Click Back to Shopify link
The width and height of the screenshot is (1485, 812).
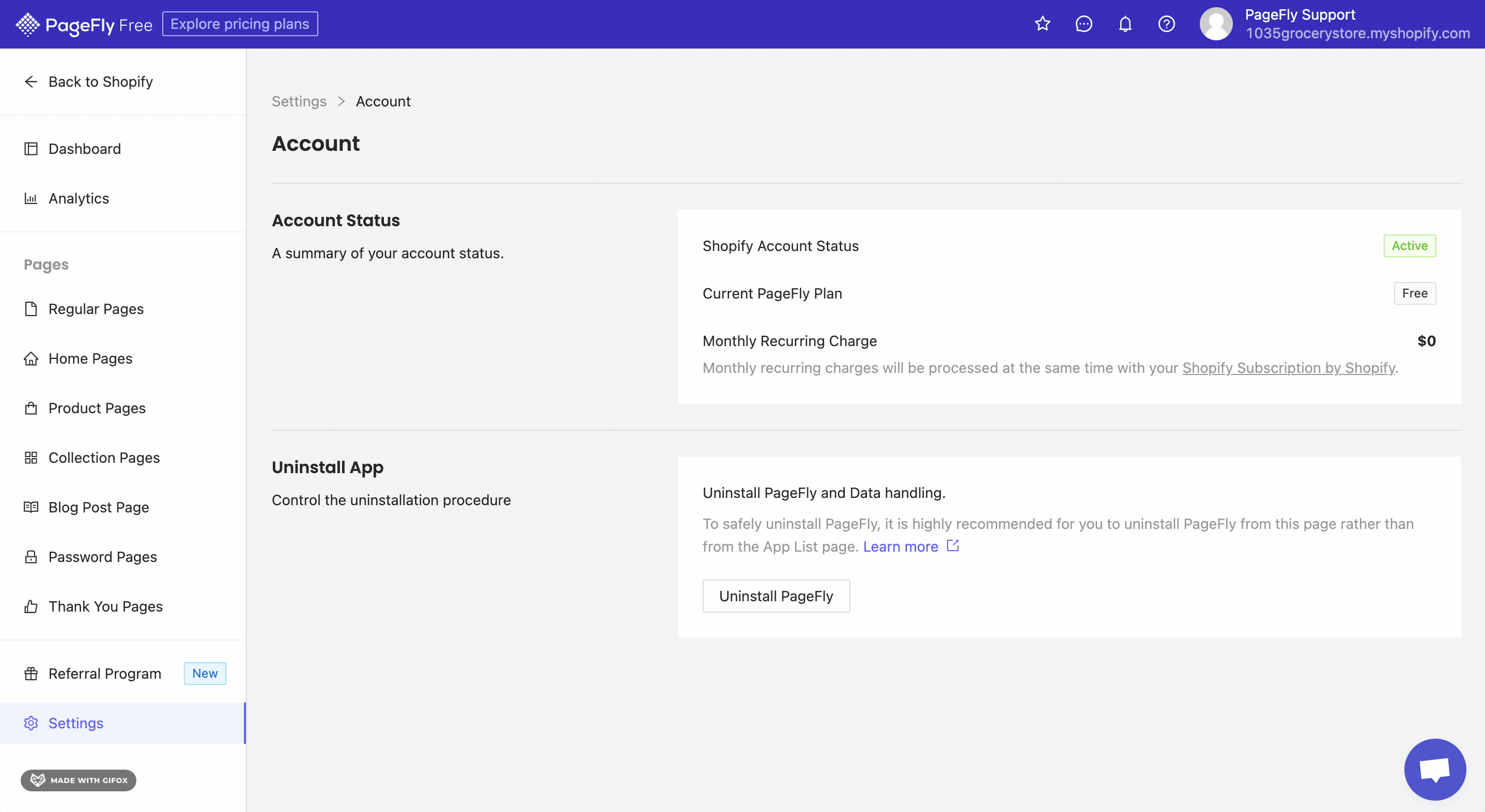100,82
